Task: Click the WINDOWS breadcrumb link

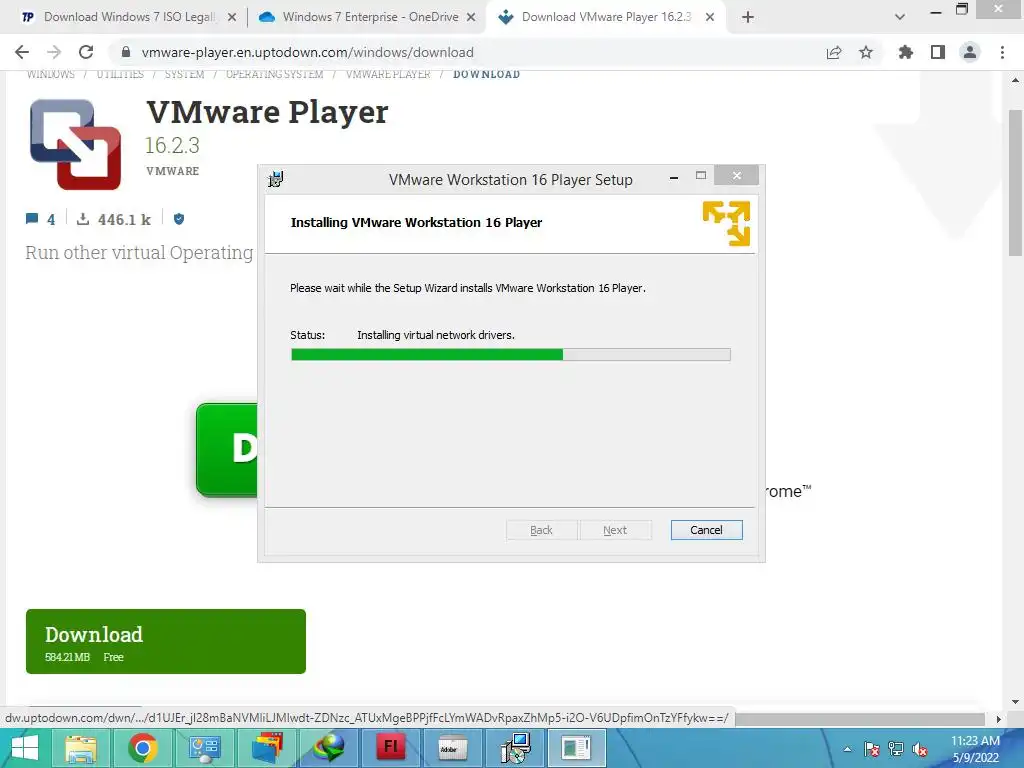Action: point(50,74)
